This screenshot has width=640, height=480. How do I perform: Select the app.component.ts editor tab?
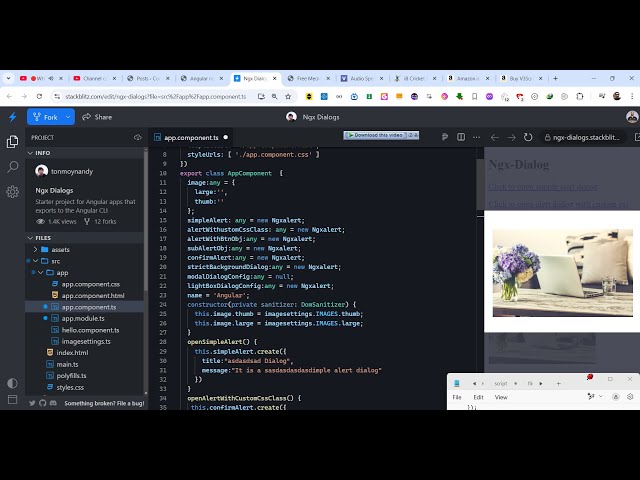tap(190, 137)
